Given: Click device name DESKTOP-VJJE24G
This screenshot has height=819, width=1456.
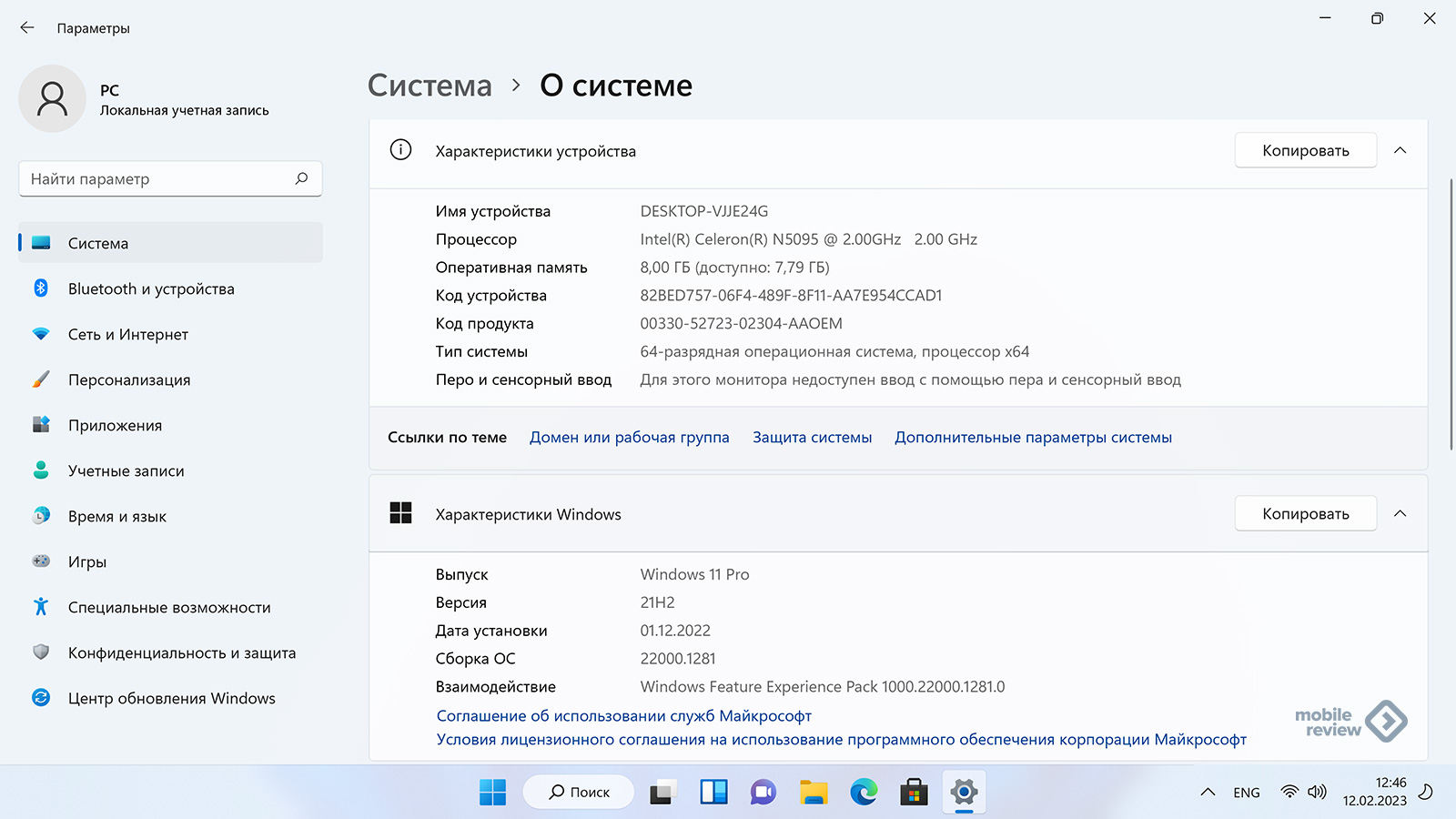Looking at the screenshot, I should coord(704,211).
